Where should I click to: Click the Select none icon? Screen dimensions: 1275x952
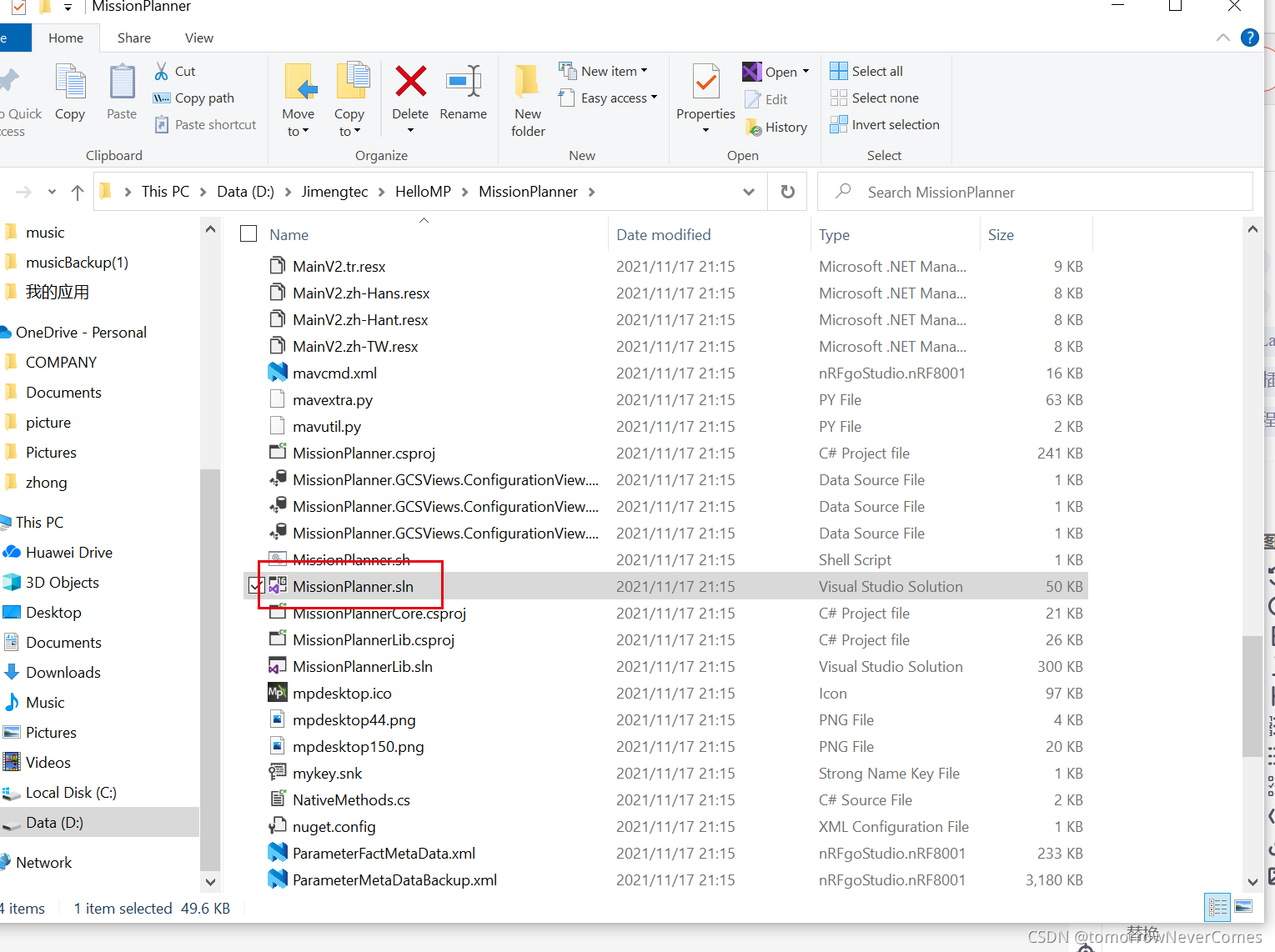coord(839,98)
